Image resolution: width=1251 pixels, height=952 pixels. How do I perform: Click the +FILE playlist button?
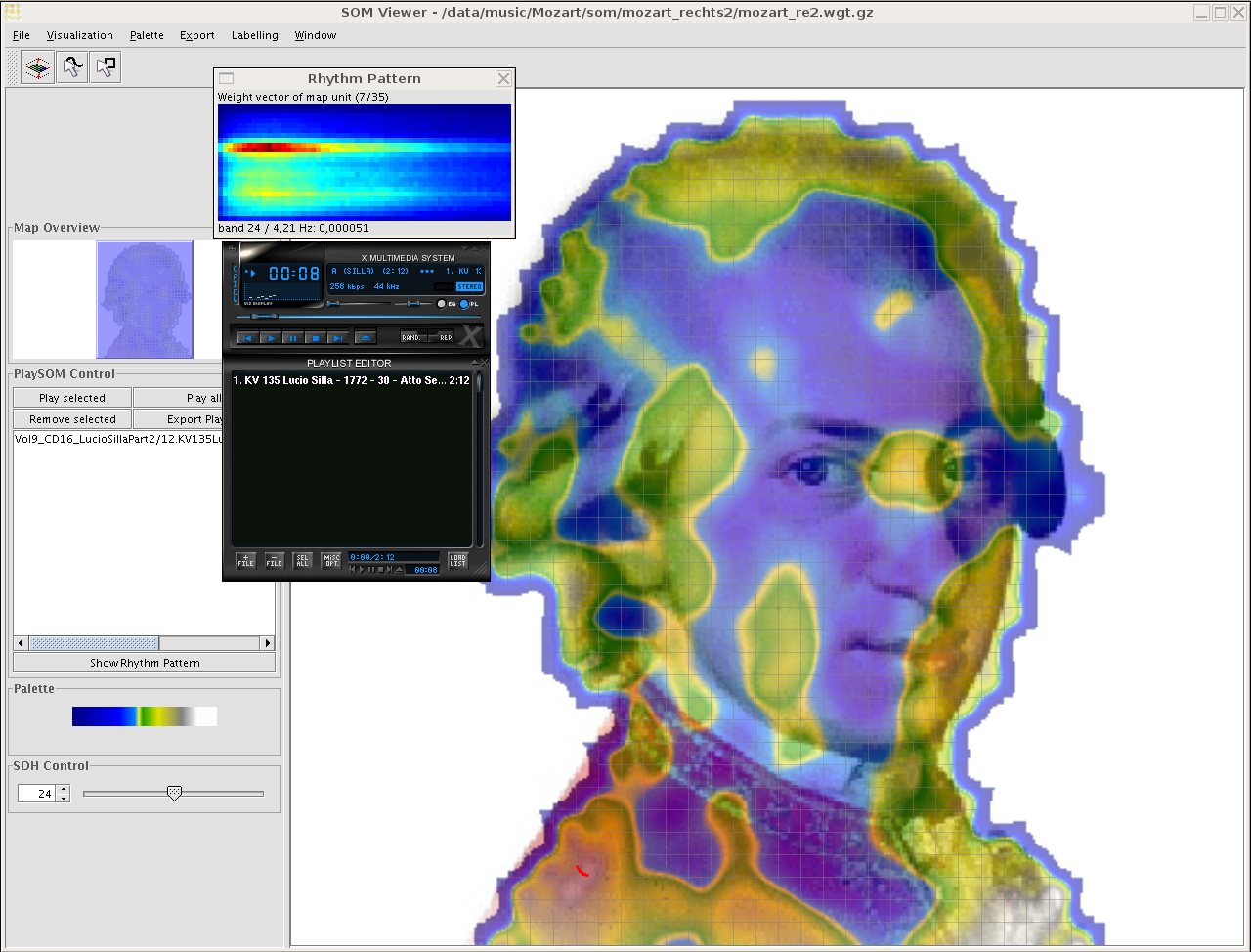point(245,561)
